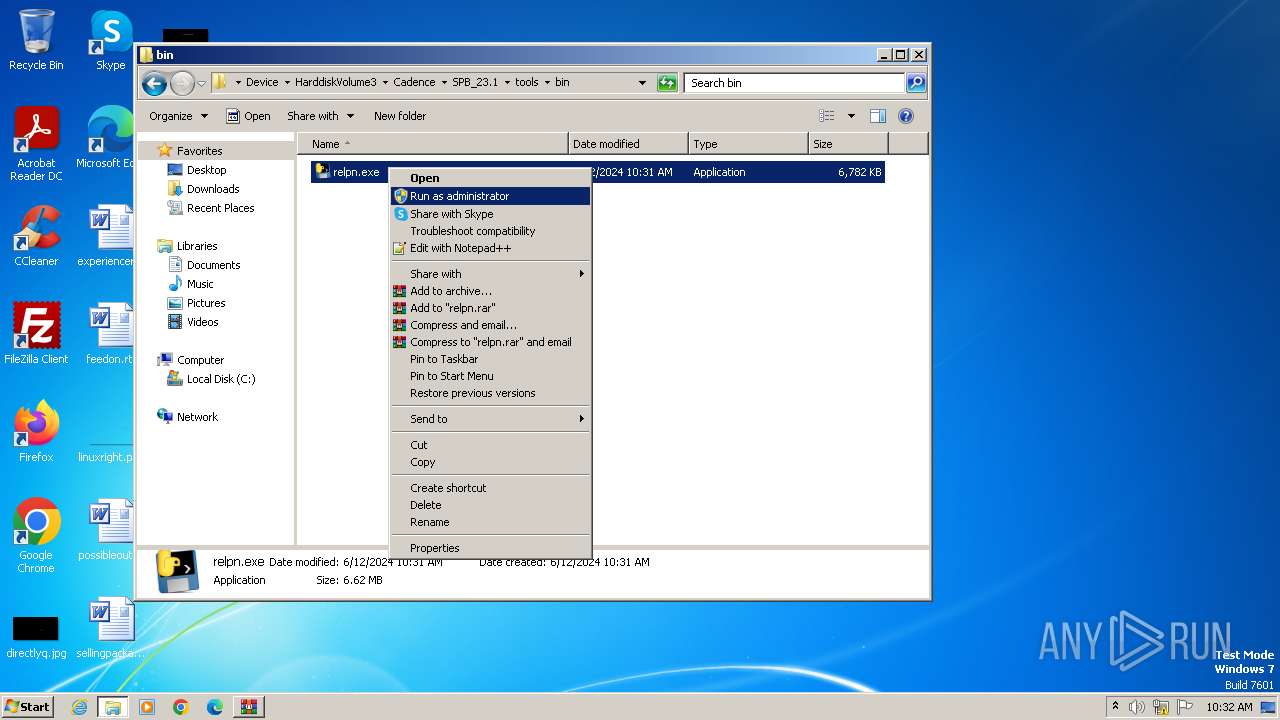Open address bar history dropdown arrow
Screen dimensions: 1280x720
point(642,83)
